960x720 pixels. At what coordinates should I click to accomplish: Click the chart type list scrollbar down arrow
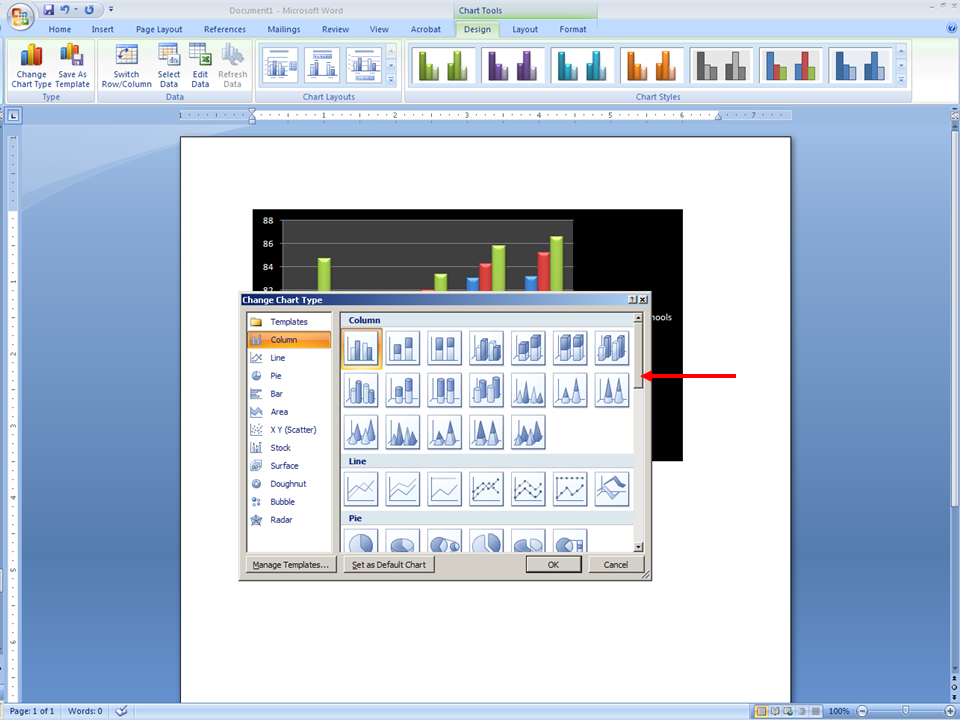pyautogui.click(x=638, y=547)
